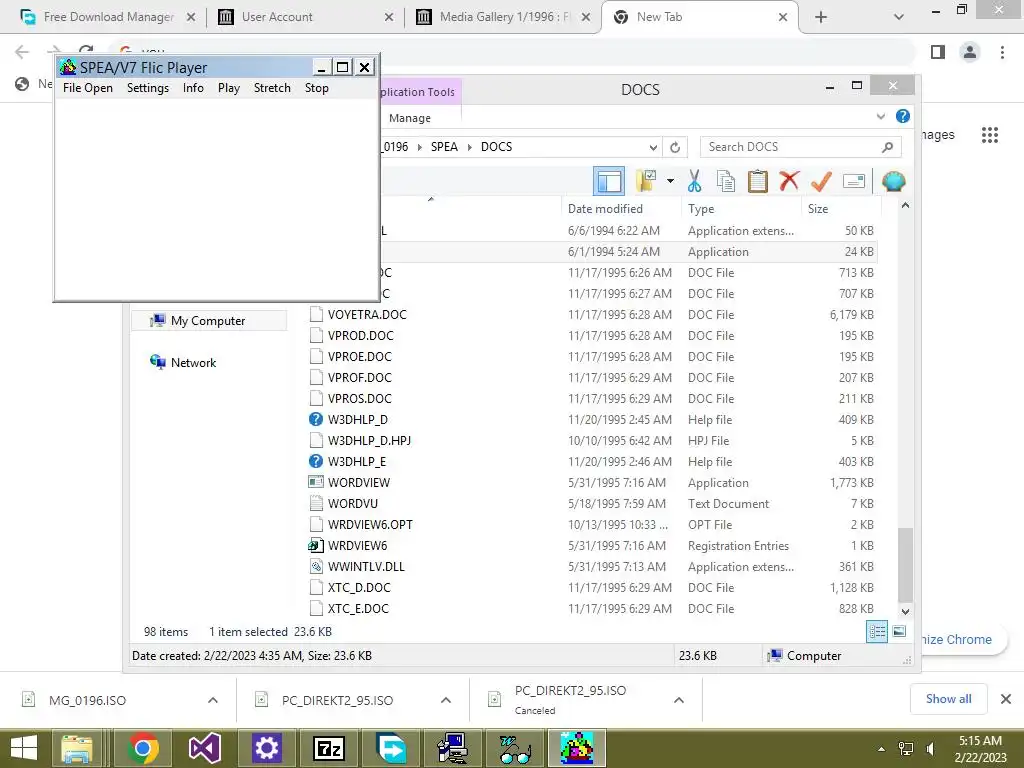Click the folder options checkmark icon
This screenshot has width=1024, height=768.
pyautogui.click(x=646, y=182)
